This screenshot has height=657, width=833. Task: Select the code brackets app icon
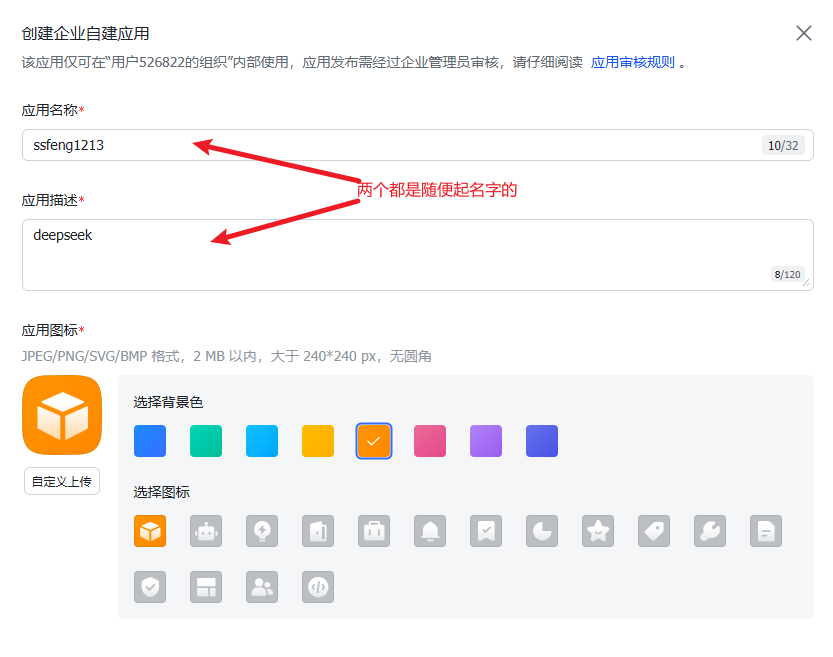coord(318,587)
